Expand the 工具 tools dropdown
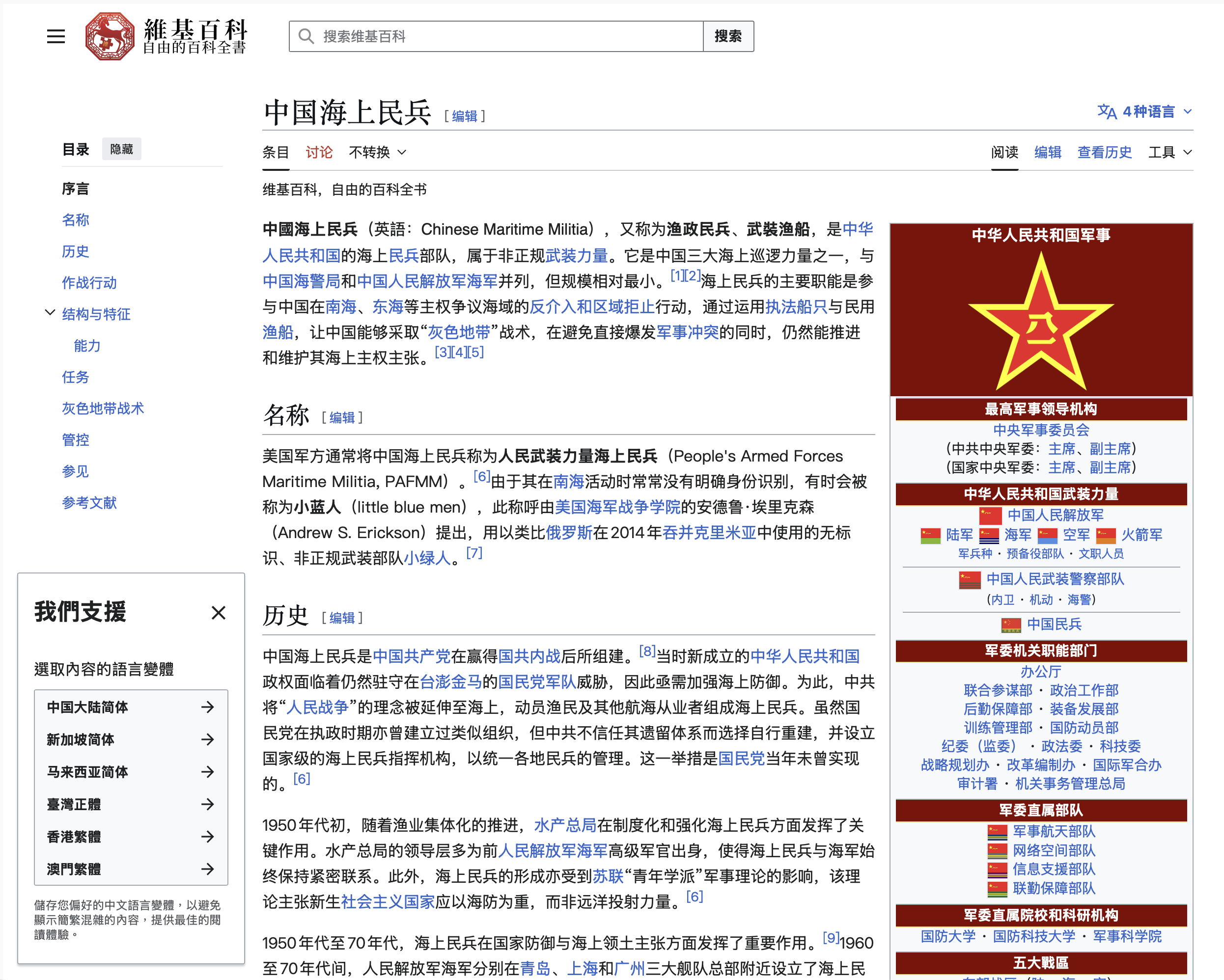 point(1169,152)
